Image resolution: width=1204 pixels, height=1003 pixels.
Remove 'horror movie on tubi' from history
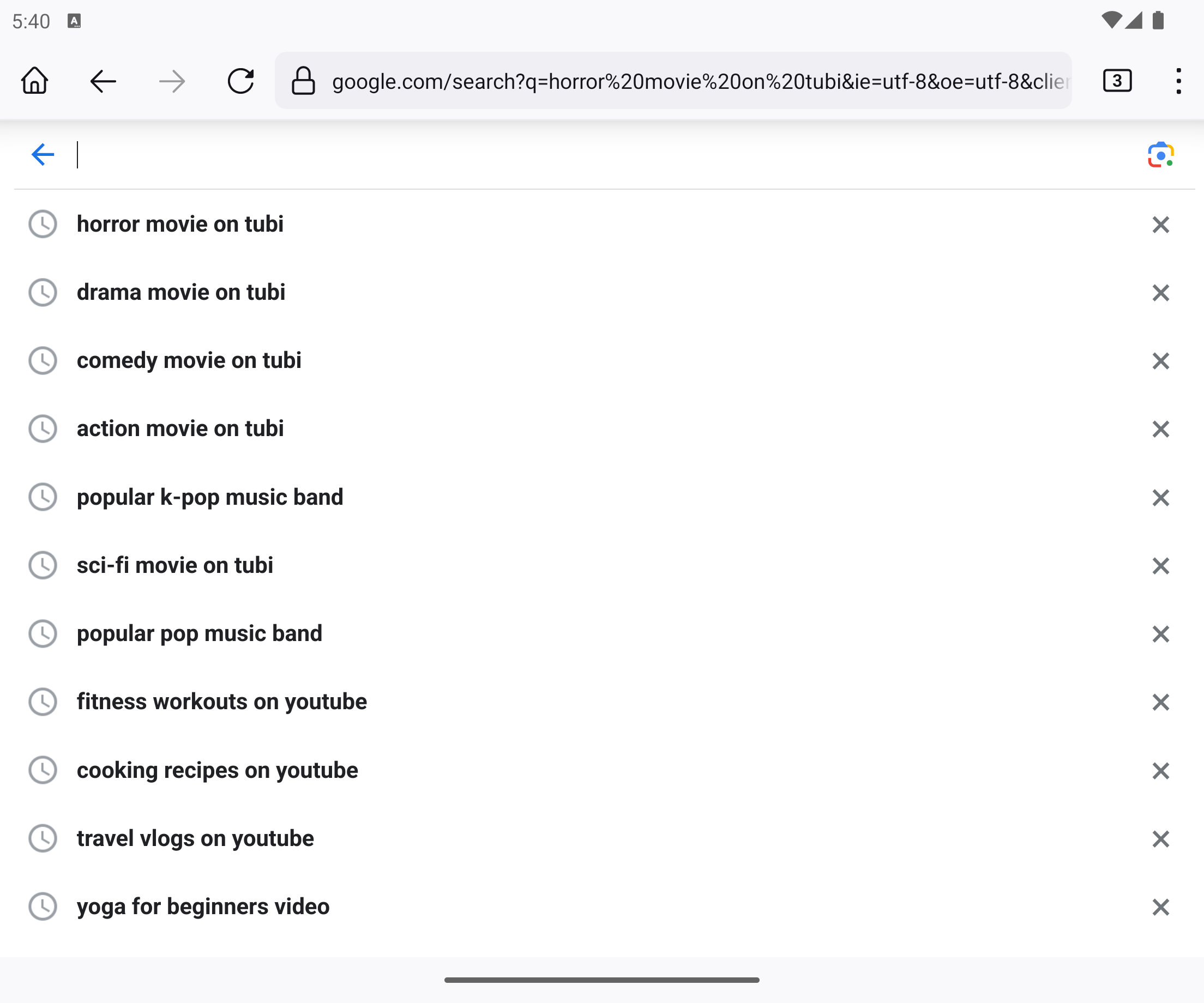tap(1160, 225)
